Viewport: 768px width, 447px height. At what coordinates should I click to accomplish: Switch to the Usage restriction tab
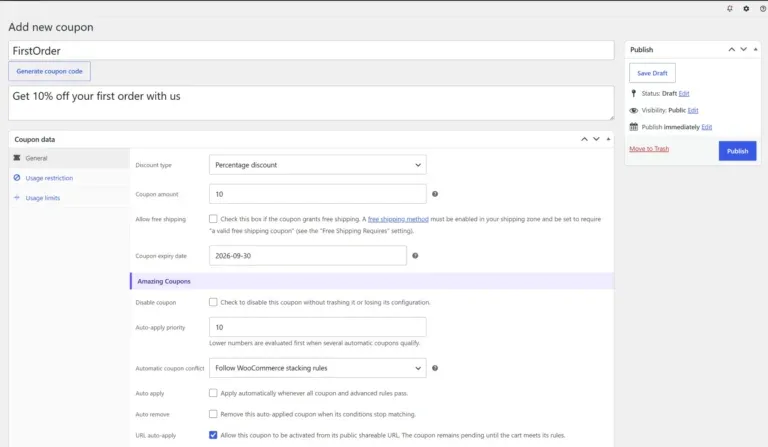click(69, 178)
